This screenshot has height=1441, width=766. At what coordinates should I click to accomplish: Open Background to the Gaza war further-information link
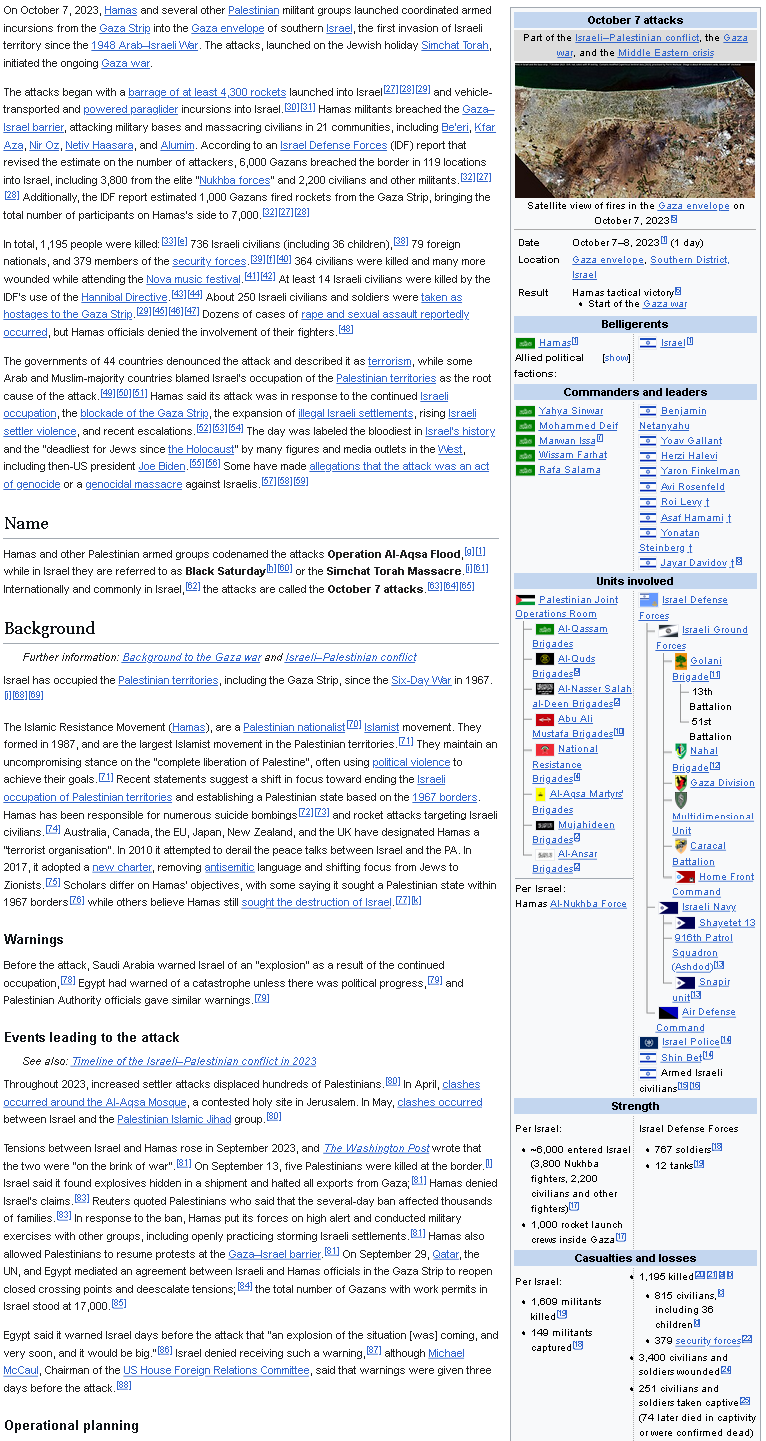[x=191, y=657]
